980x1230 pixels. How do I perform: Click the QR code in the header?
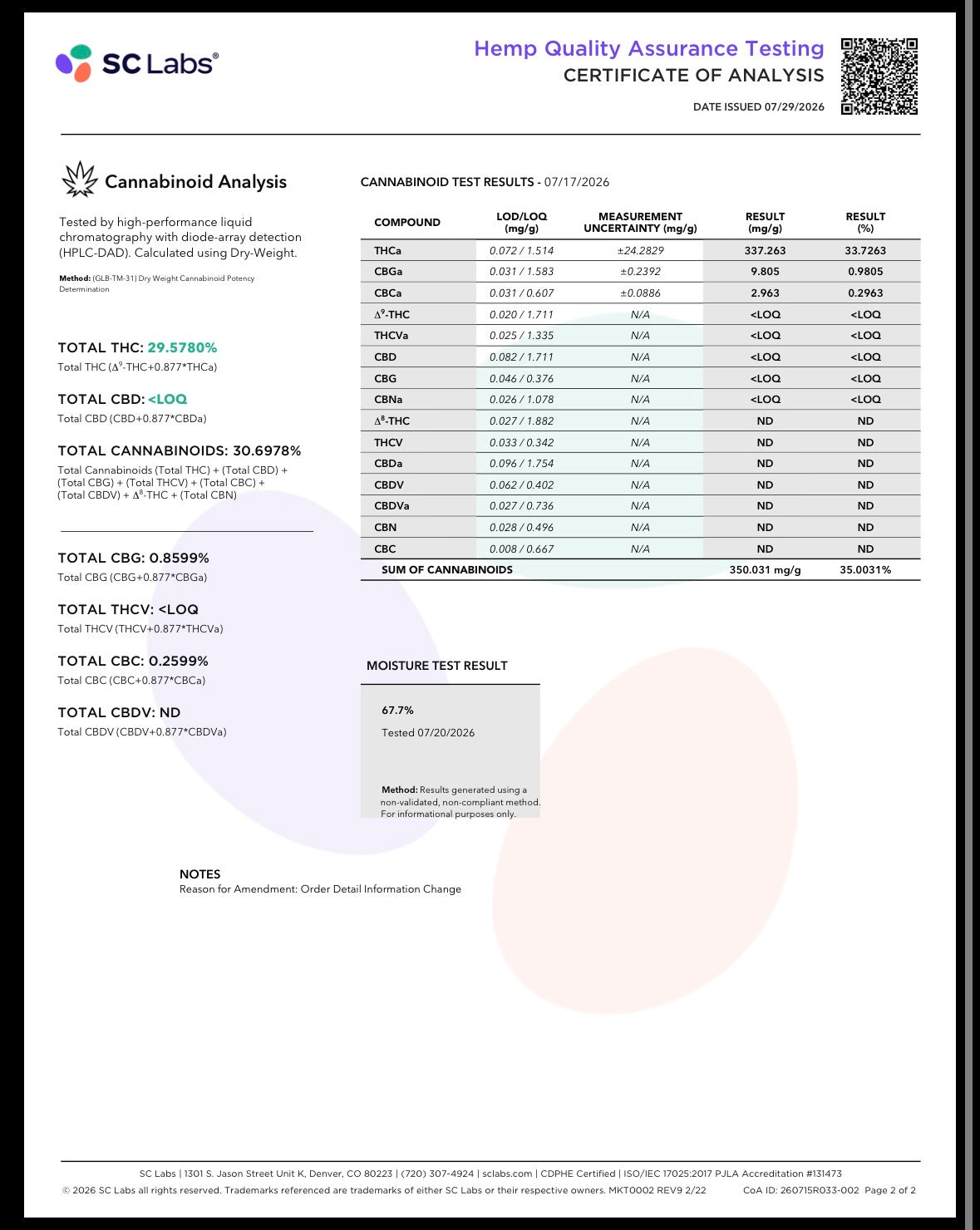(879, 76)
